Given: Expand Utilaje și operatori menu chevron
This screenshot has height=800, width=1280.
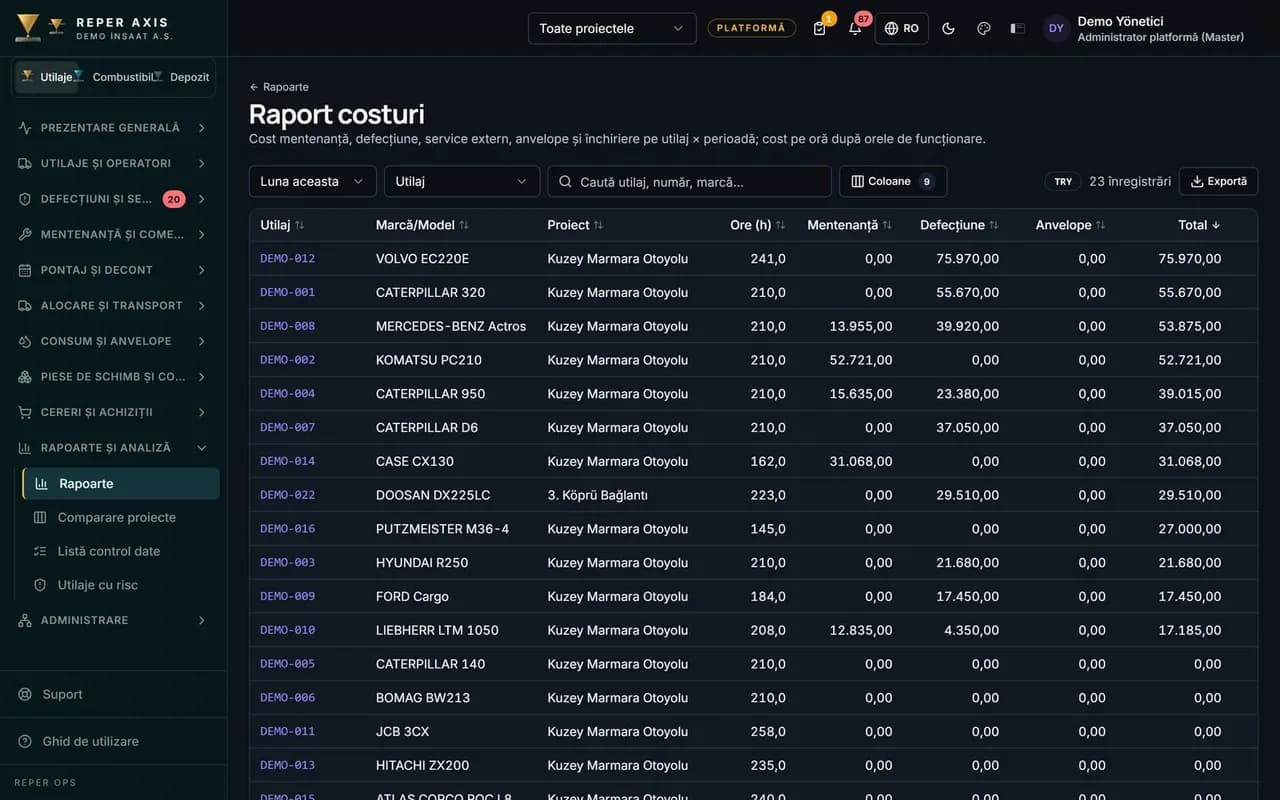Looking at the screenshot, I should point(201,163).
